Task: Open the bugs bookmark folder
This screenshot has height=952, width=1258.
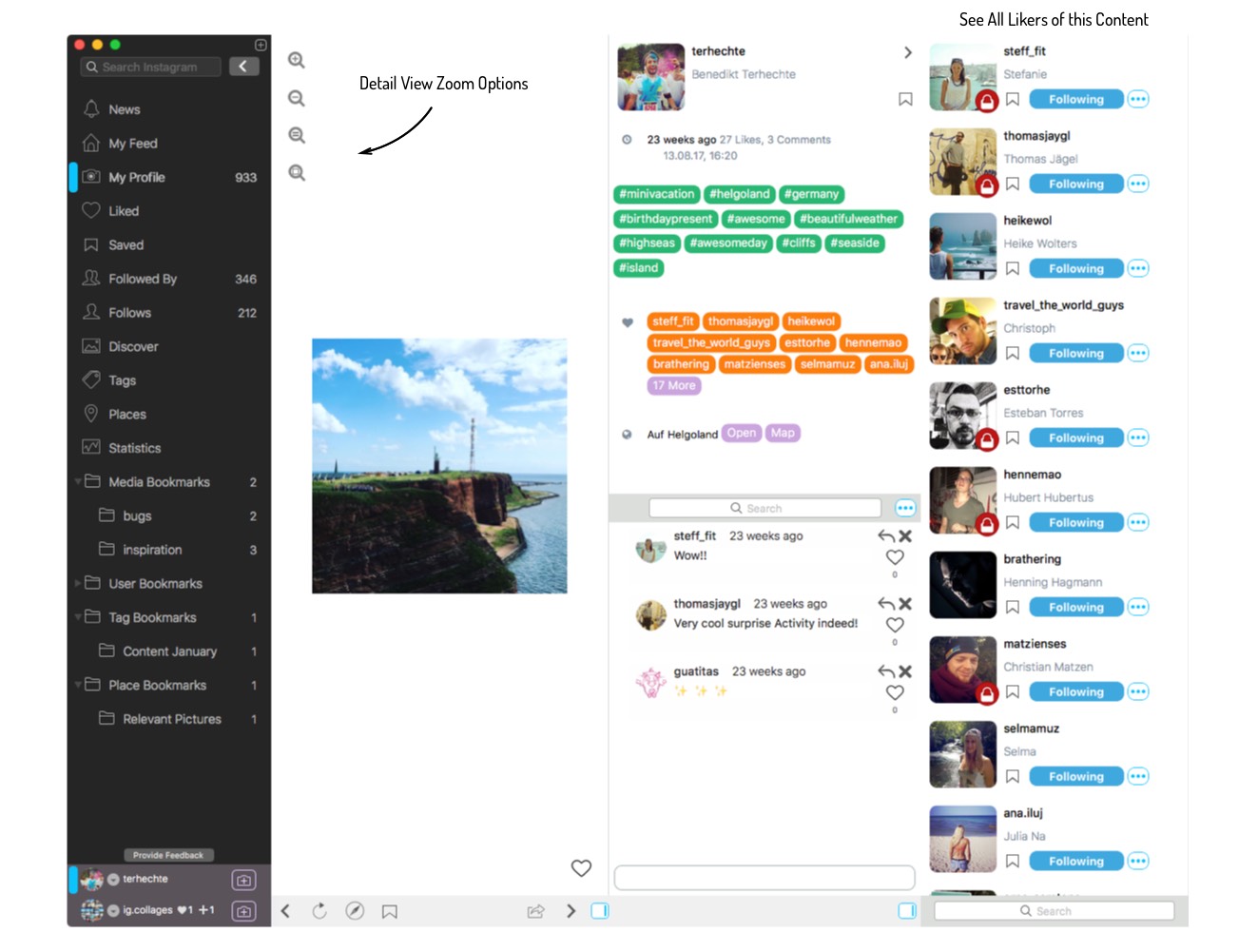Action: point(169,516)
